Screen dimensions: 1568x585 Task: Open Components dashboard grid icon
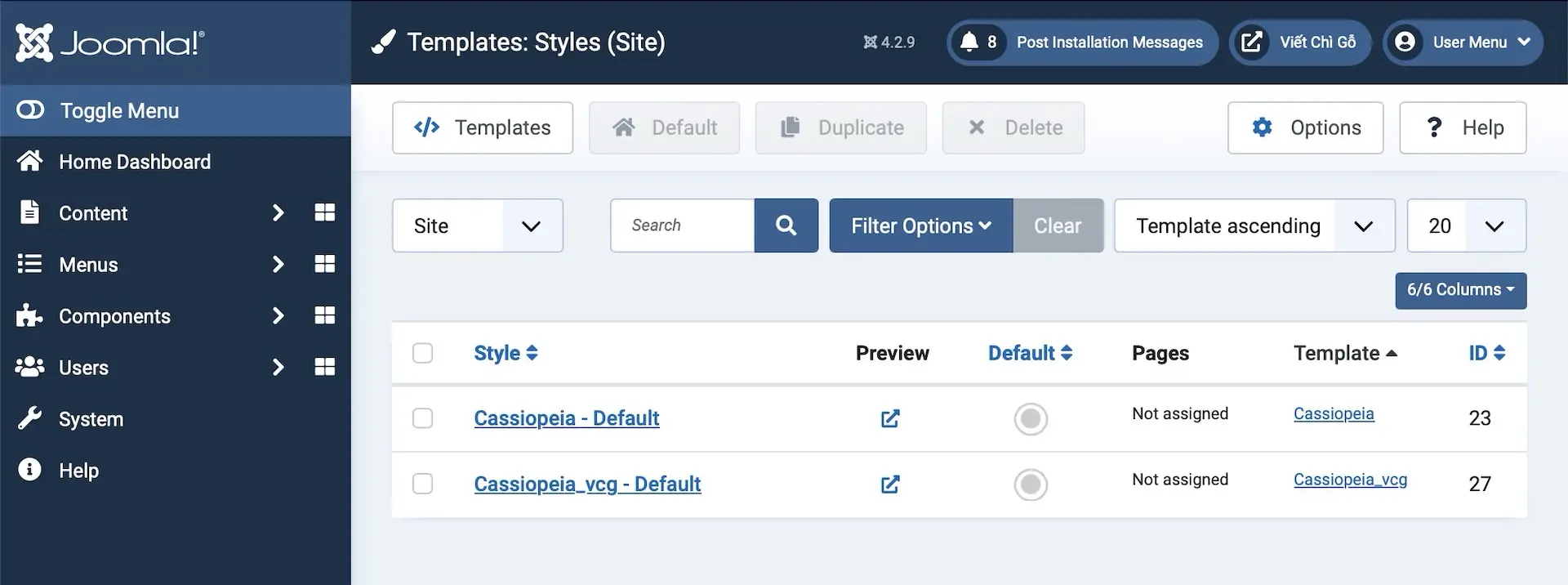point(324,315)
